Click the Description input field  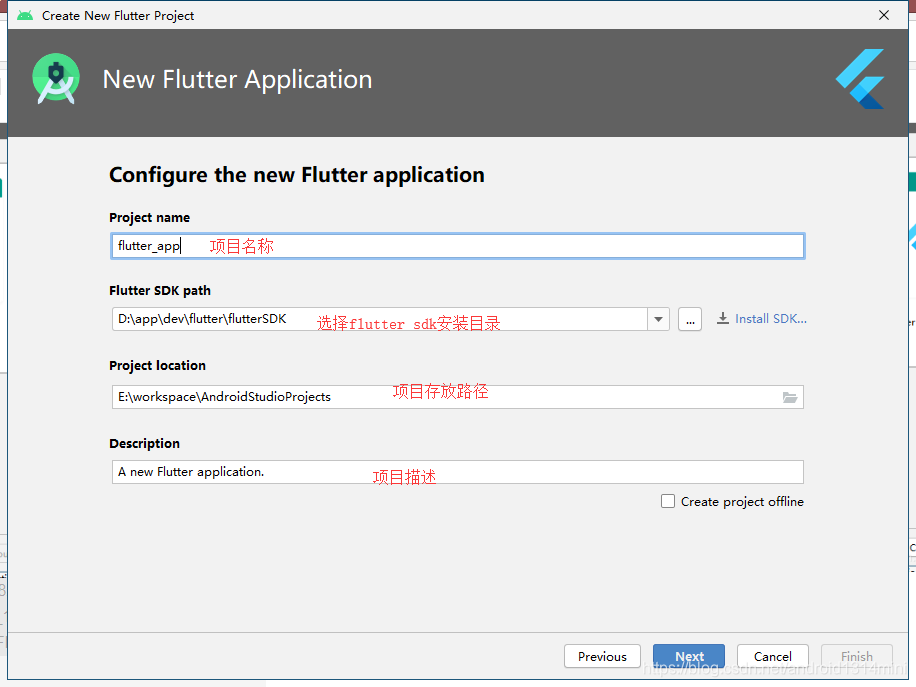click(457, 472)
